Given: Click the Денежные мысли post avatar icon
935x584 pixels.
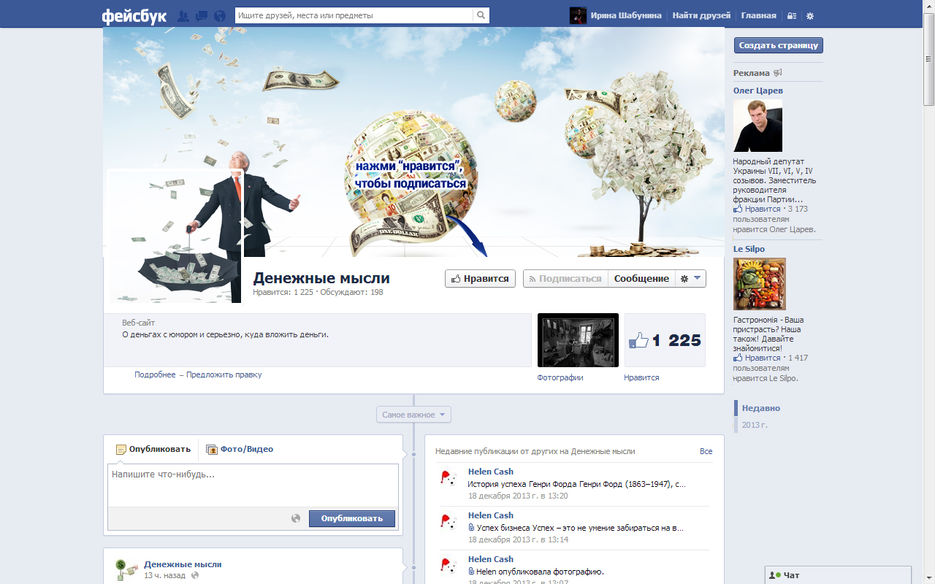Looking at the screenshot, I should [126, 570].
